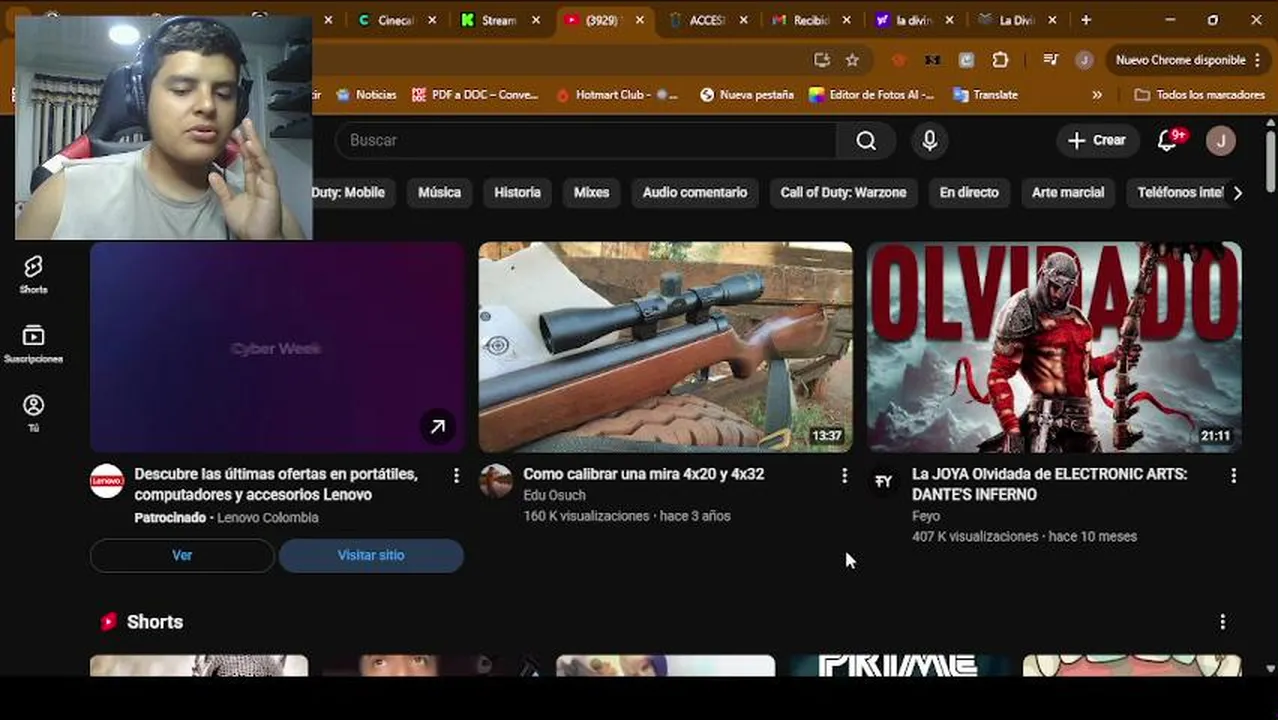Open the Editor de Fotos AI bookmark
This screenshot has height=720, width=1278.
(x=872, y=95)
